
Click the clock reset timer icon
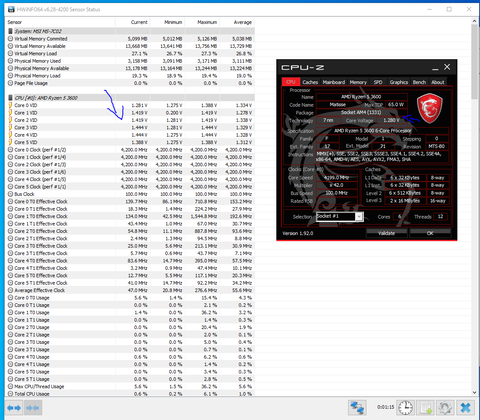[x=405, y=407]
